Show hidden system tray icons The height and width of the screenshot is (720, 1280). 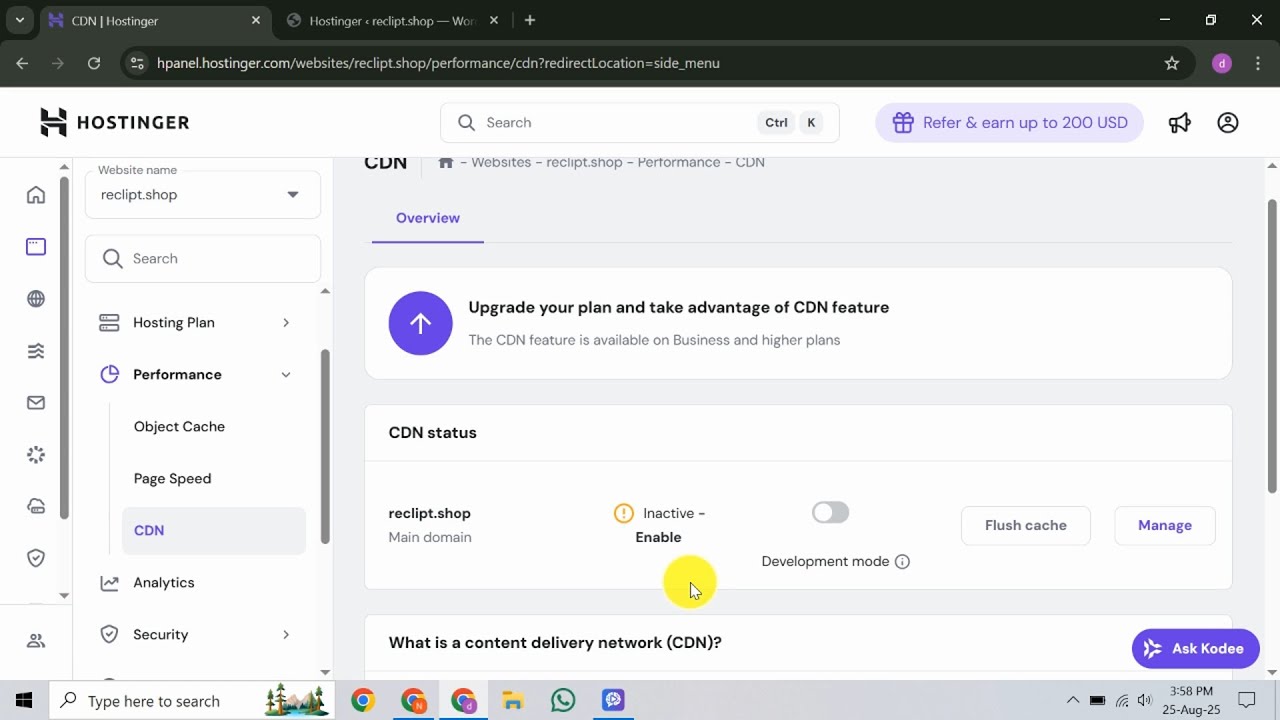pos(1073,700)
